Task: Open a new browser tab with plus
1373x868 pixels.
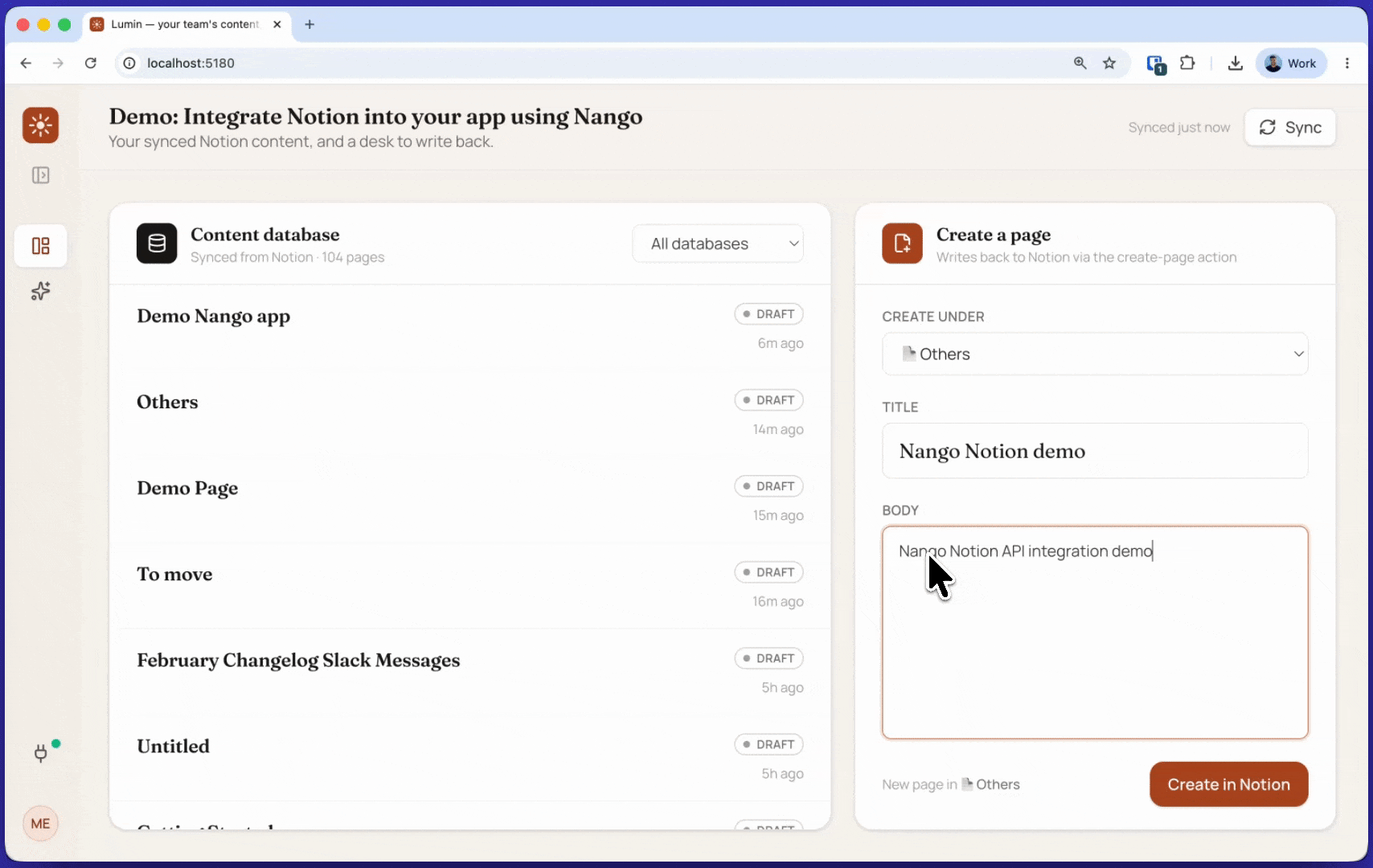Action: pos(309,24)
